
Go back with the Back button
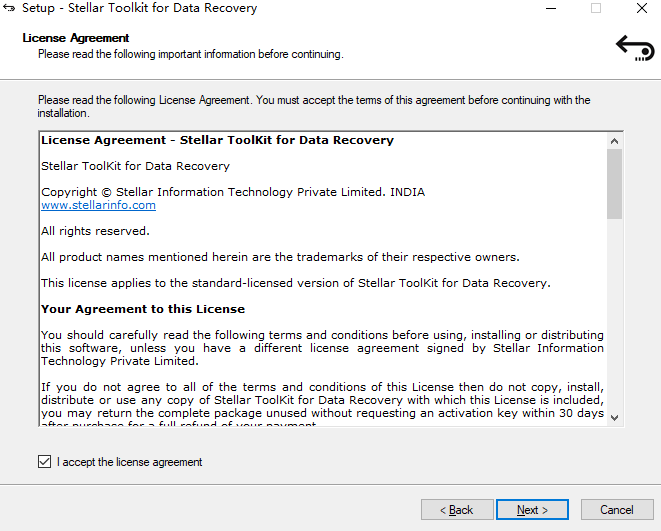tap(457, 510)
